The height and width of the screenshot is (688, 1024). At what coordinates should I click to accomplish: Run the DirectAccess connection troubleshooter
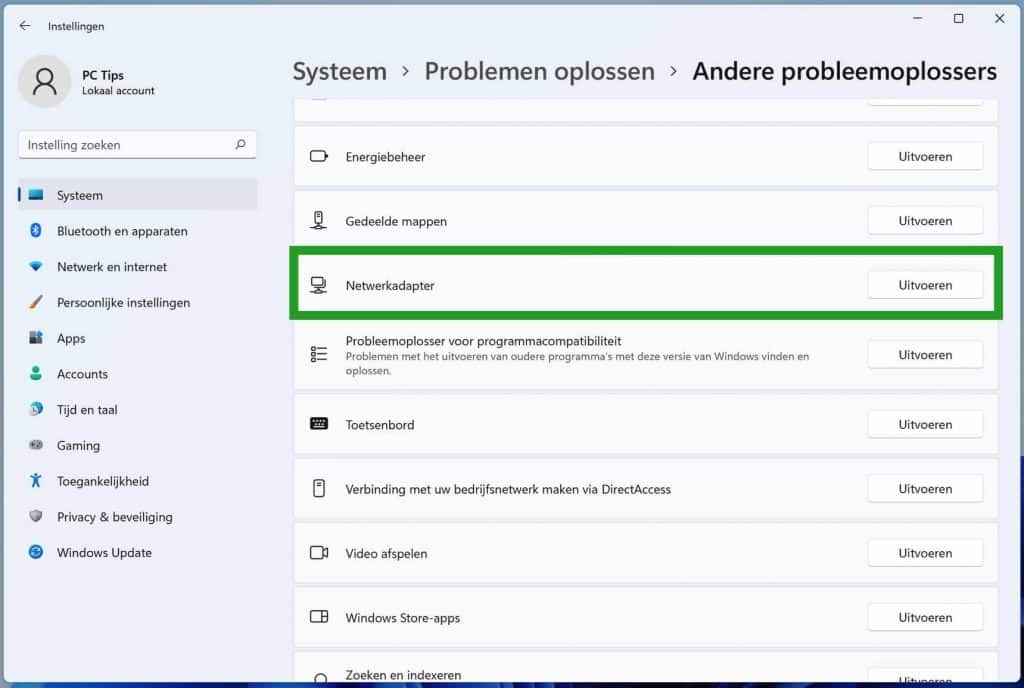(925, 489)
